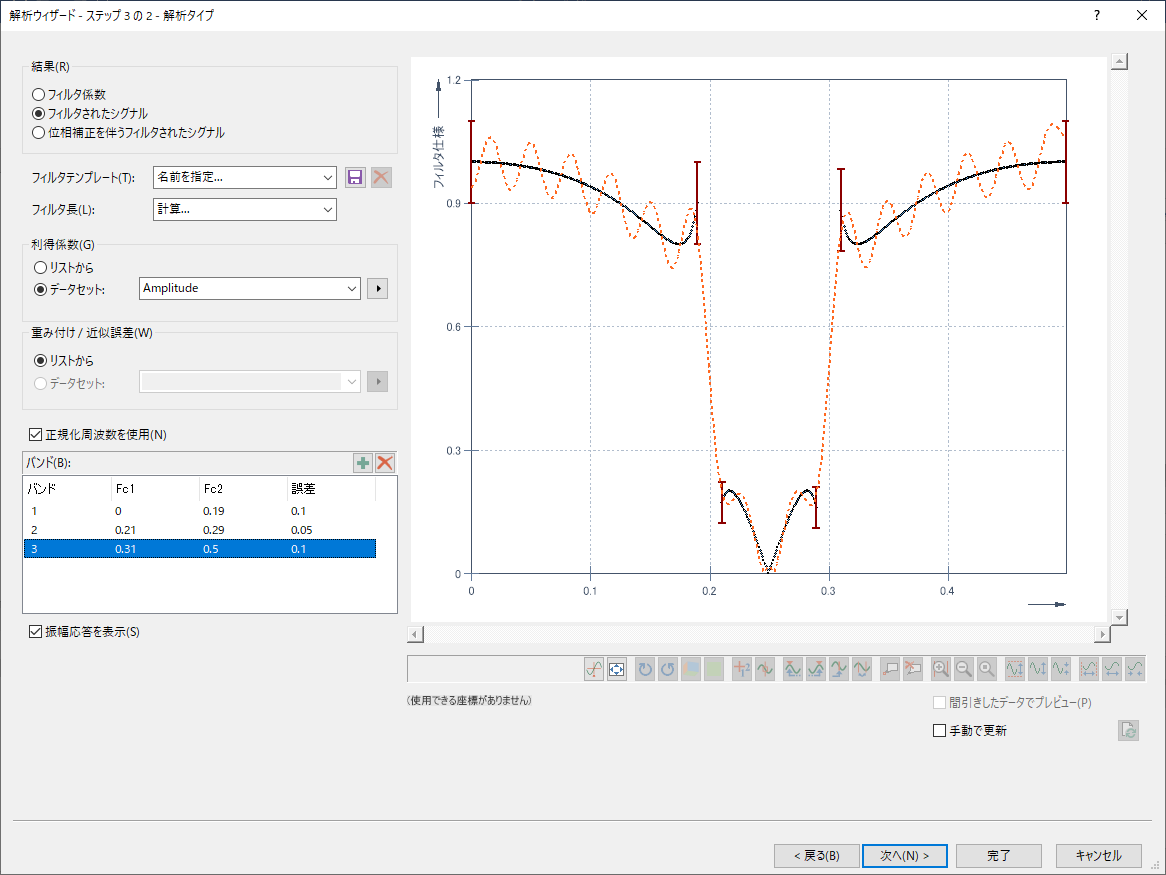Screen dimensions: 1166x875
Task: Toggle the 正規化周波数を使用 checkbox
Action: [x=36, y=434]
